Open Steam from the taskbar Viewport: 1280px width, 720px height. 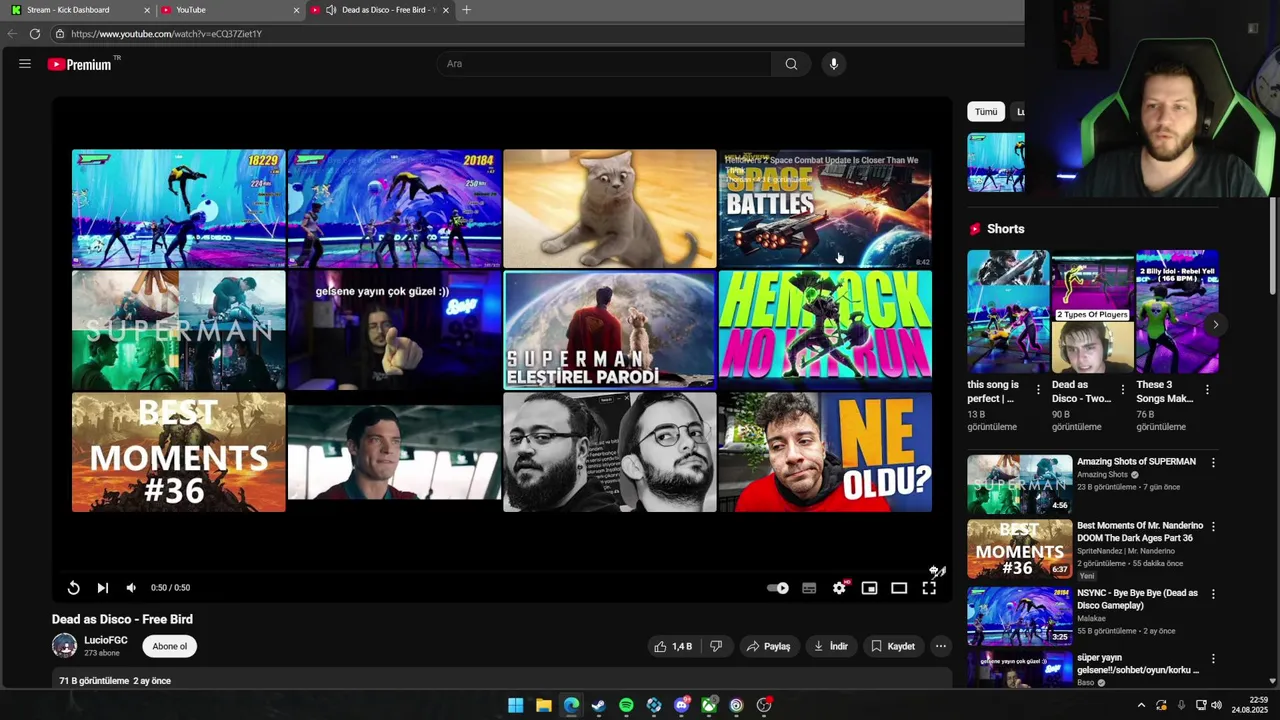(x=598, y=705)
